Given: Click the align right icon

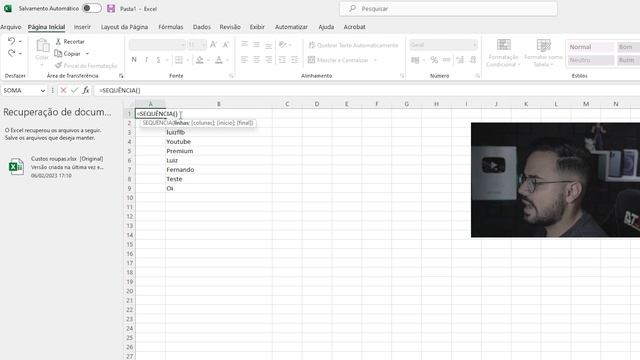Looking at the screenshot, I should click(269, 60).
